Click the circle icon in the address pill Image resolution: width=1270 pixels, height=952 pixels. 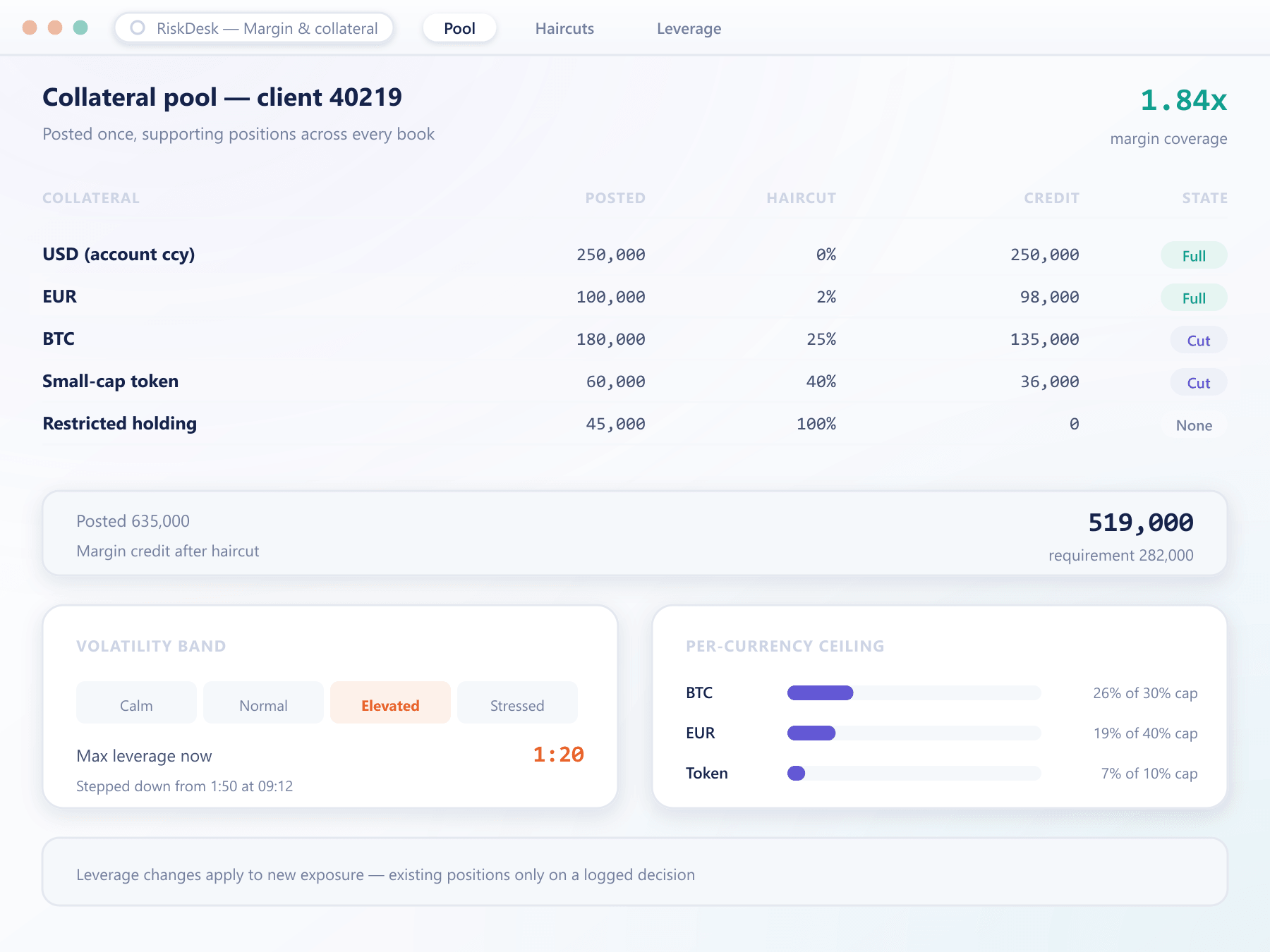coord(138,28)
